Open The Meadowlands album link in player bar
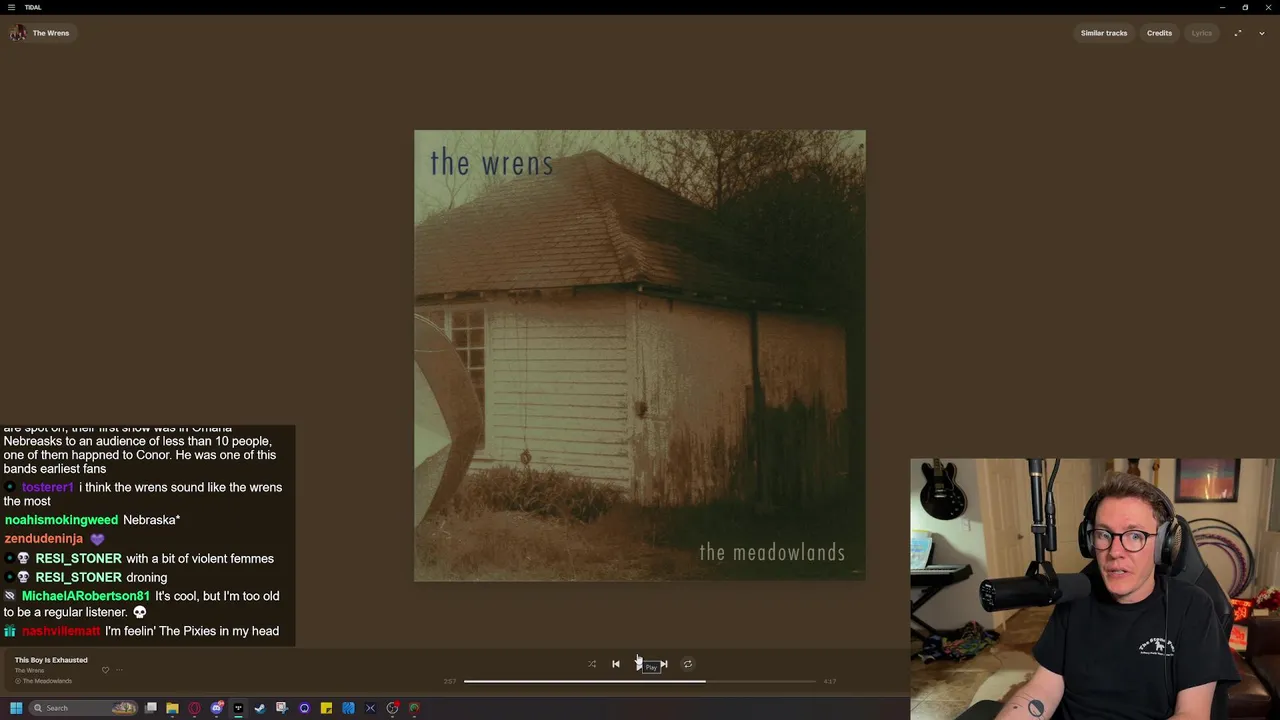The height and width of the screenshot is (720, 1280). [47, 681]
